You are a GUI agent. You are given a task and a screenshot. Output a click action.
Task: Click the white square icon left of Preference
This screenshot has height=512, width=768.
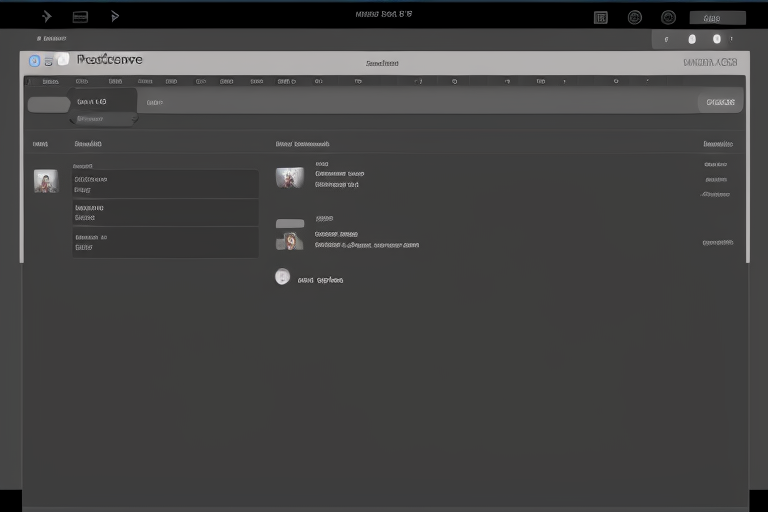point(62,60)
